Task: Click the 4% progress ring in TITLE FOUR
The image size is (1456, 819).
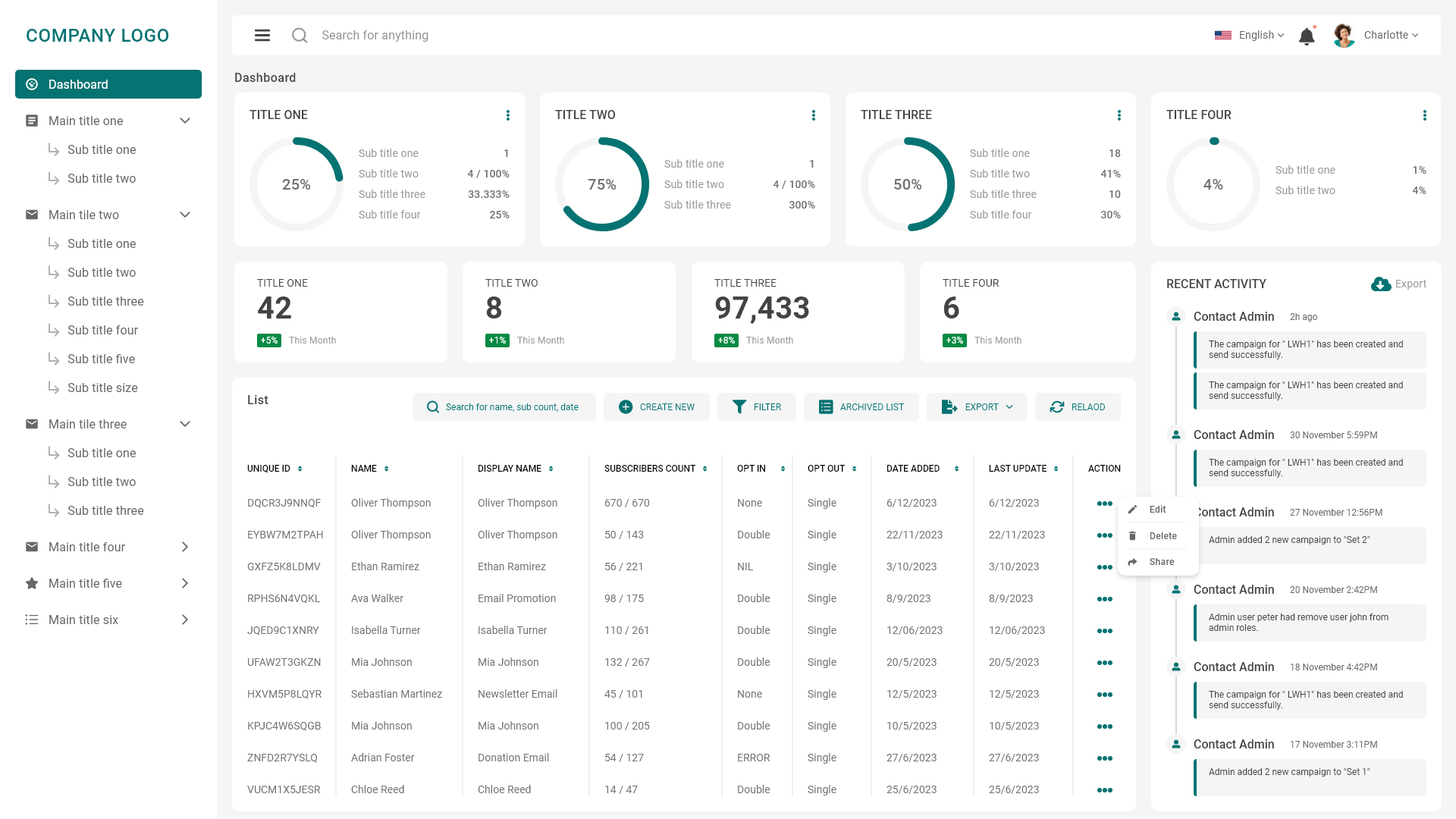Action: [x=1213, y=184]
